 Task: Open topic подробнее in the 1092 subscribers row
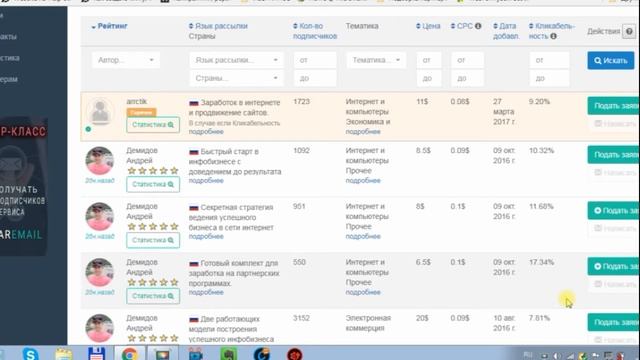point(363,181)
